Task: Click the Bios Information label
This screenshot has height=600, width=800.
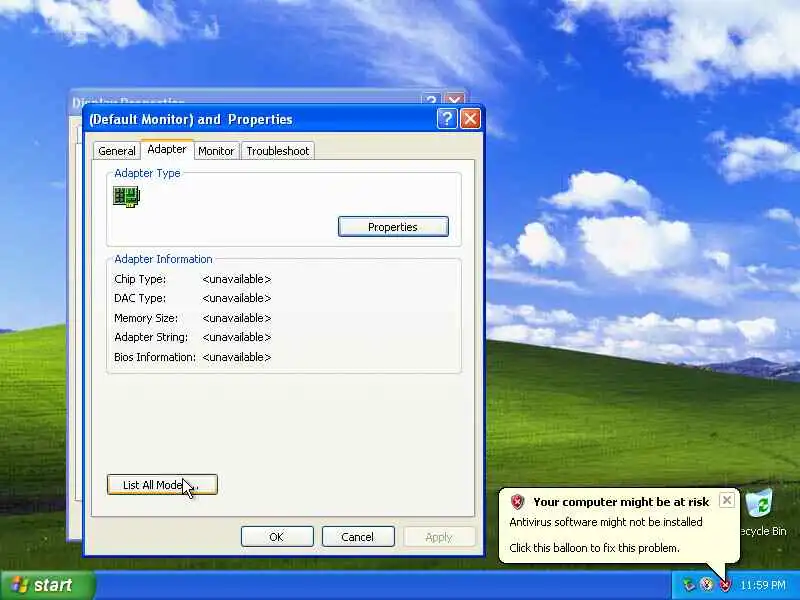Action: (x=155, y=357)
